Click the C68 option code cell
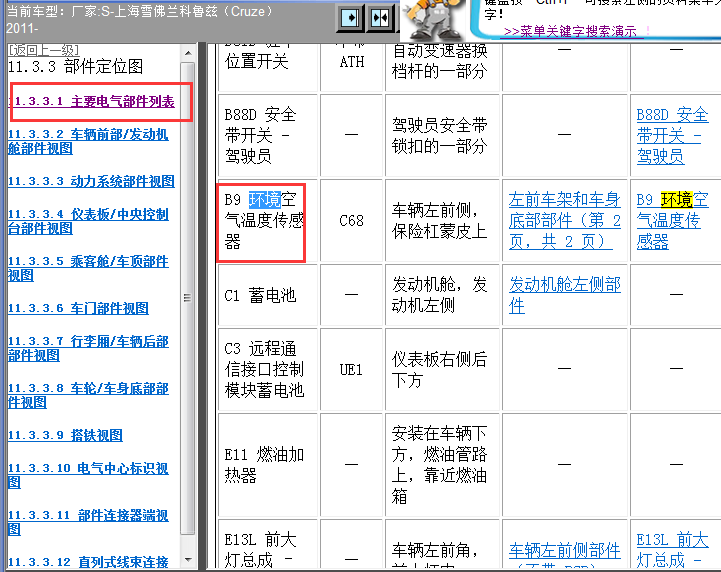The height and width of the screenshot is (572, 721). coord(352,221)
